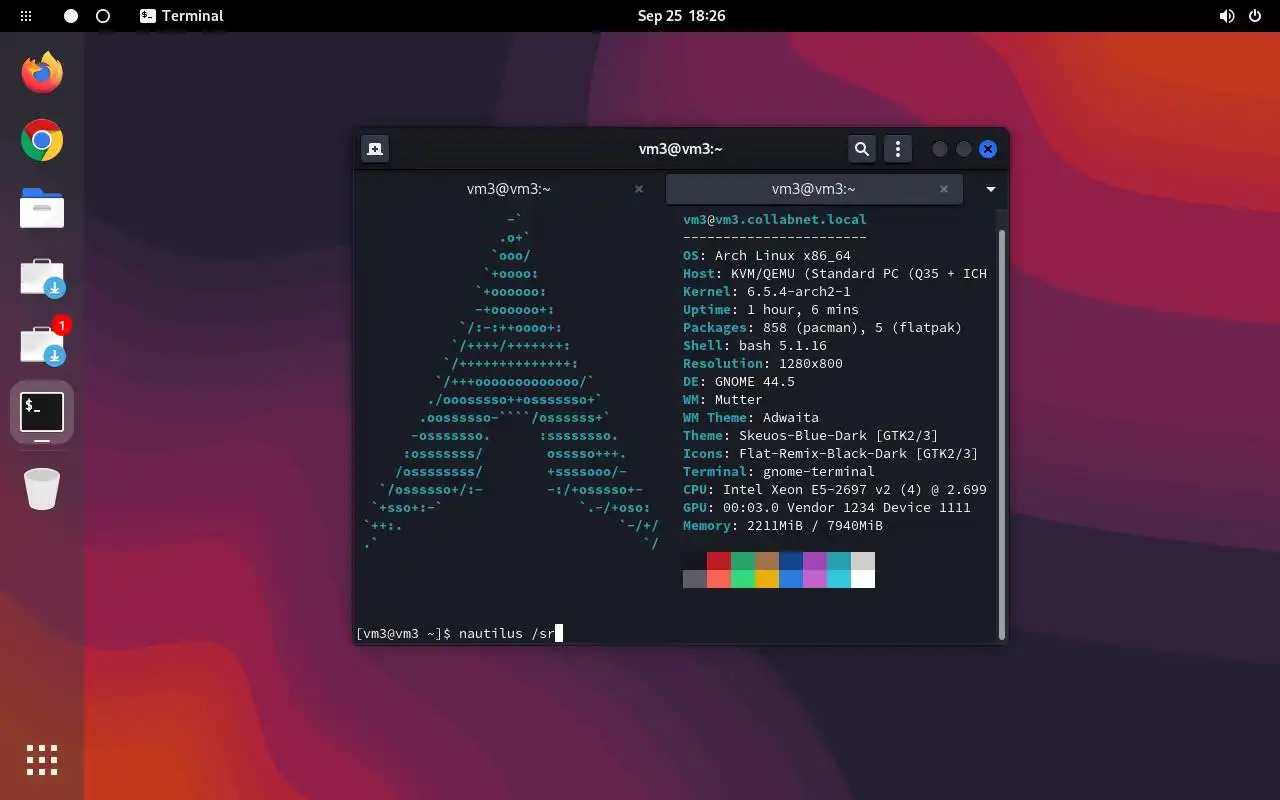Open the Activities overview dots icon

click(26, 16)
